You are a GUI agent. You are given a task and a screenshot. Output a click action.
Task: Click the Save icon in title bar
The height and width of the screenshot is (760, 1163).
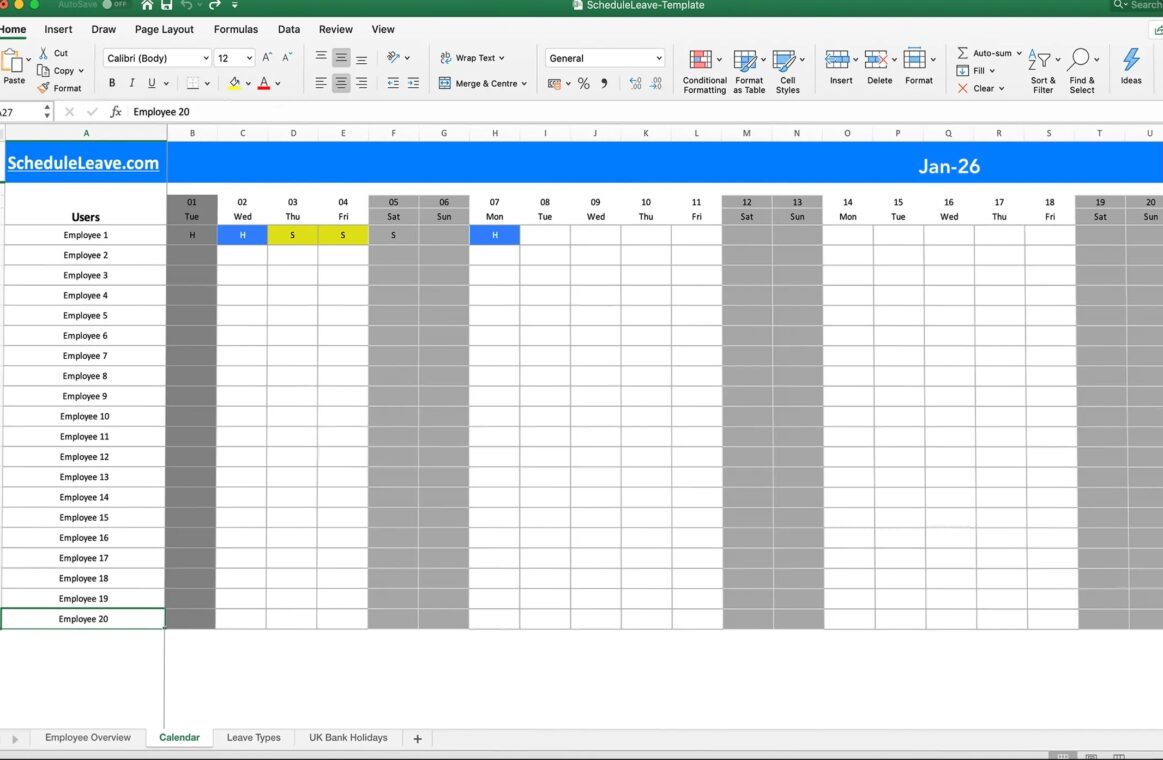click(x=166, y=5)
